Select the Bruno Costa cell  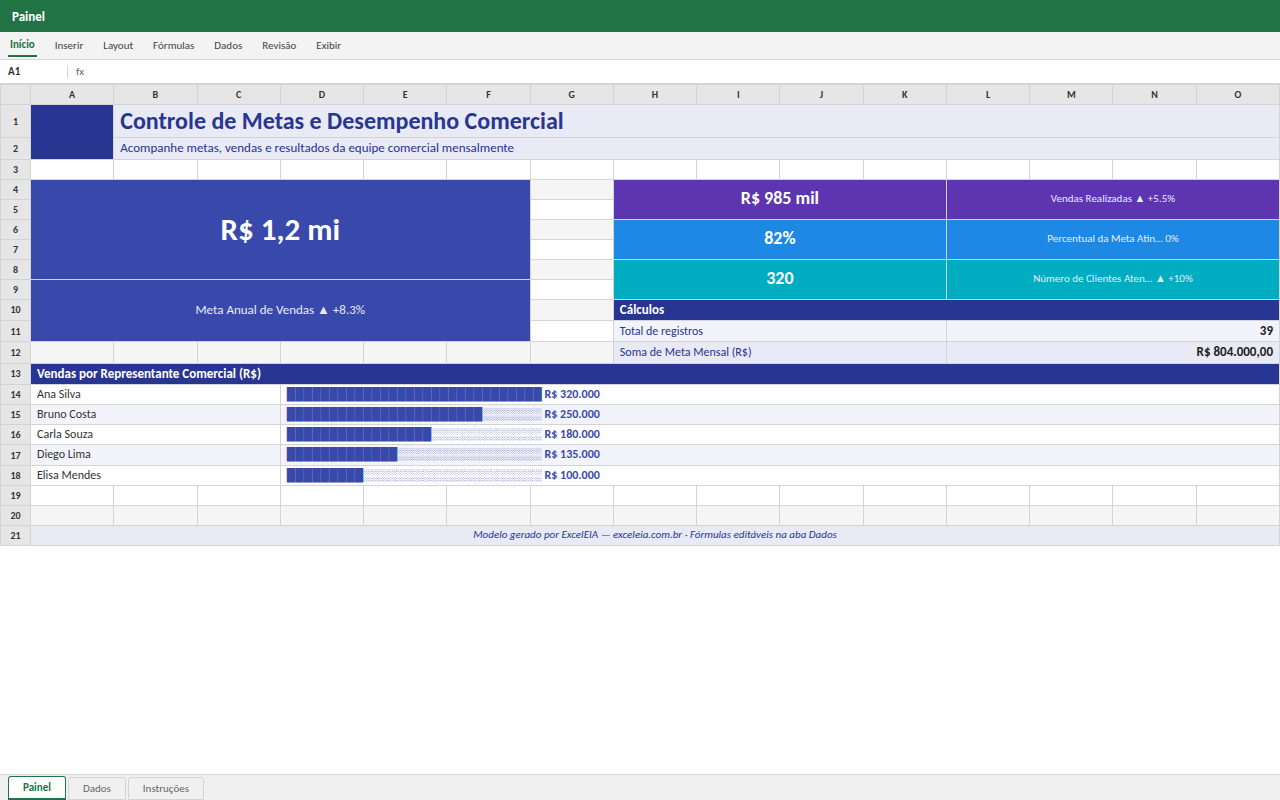pyautogui.click(x=156, y=414)
